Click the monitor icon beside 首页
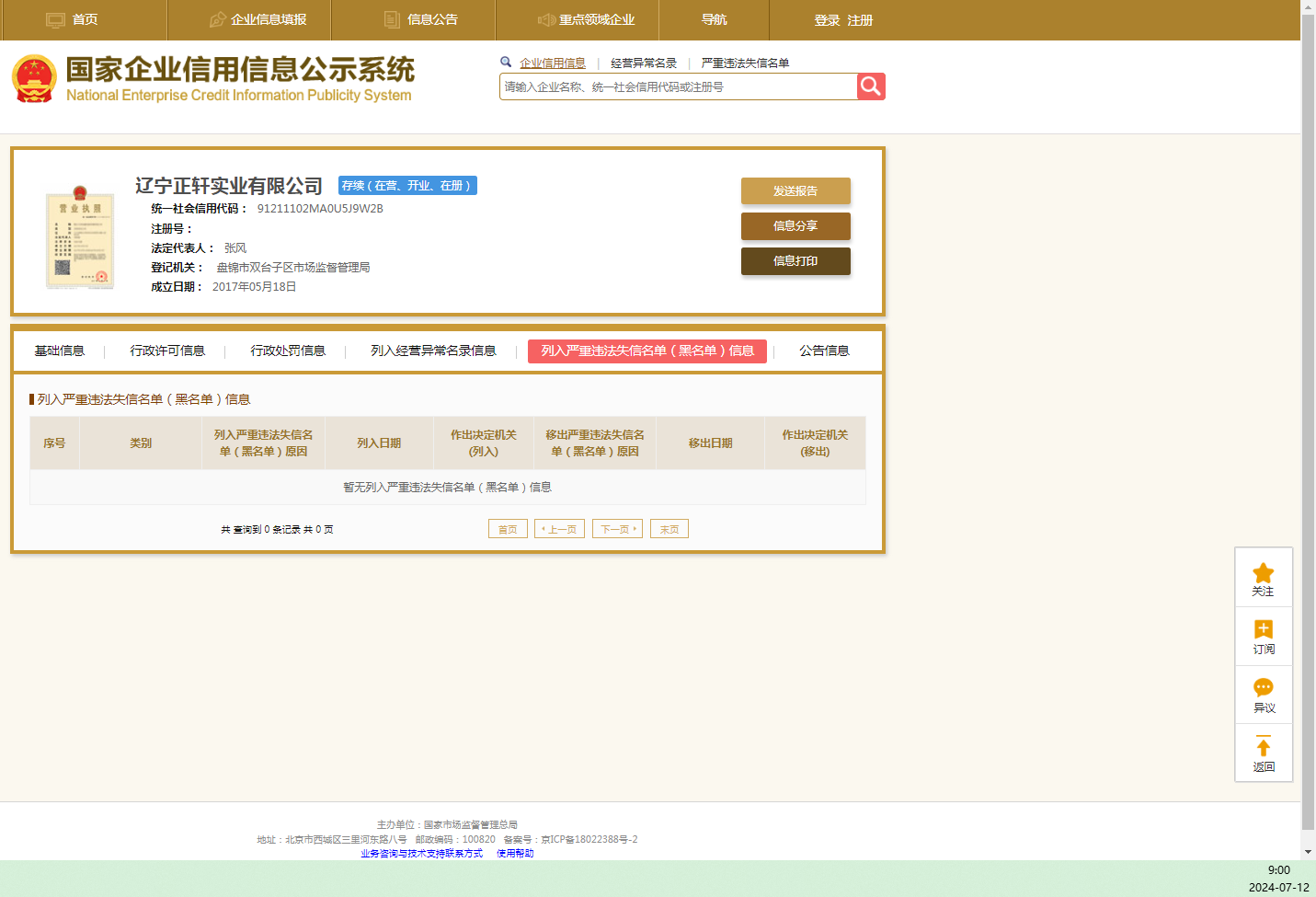The width and height of the screenshot is (1316, 897). pos(55,19)
